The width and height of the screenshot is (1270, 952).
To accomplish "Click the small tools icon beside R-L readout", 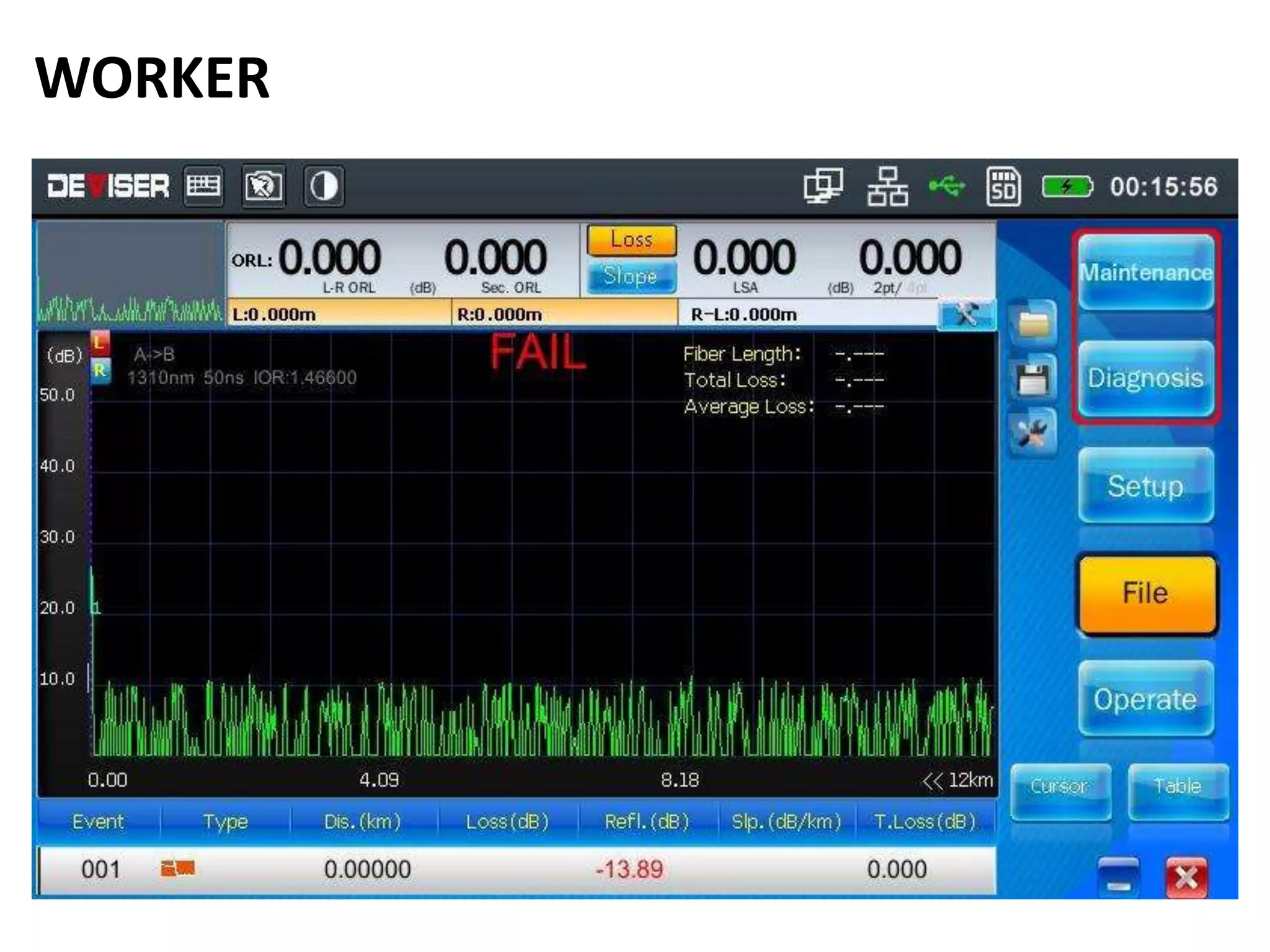I will coord(966,315).
